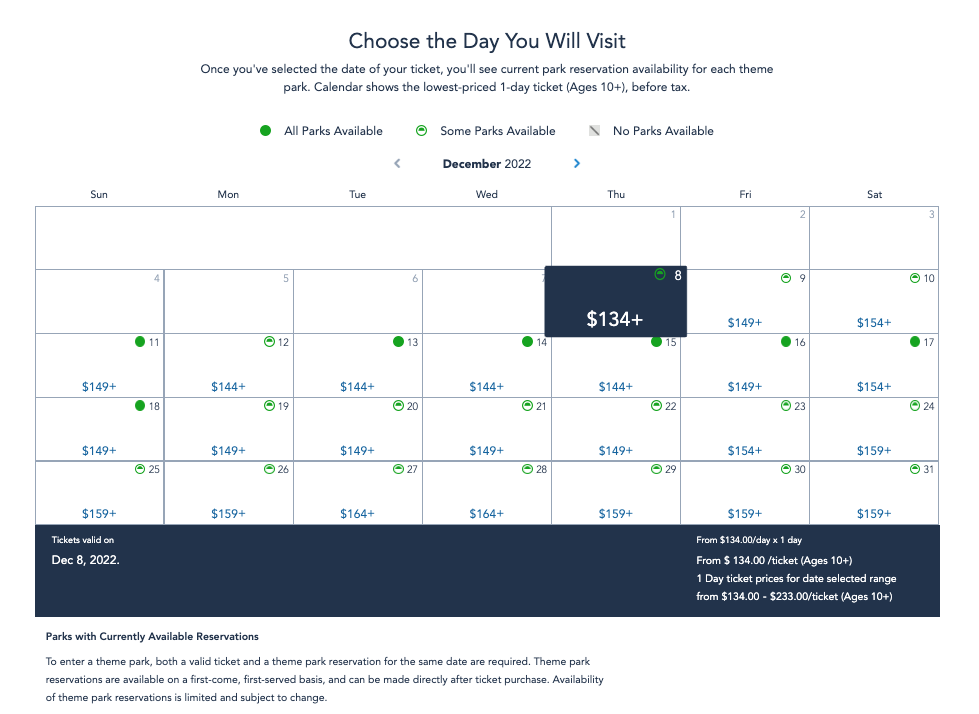This screenshot has height=714, width=979.
Task: Pick December 27 at $164+
Action: (358, 493)
